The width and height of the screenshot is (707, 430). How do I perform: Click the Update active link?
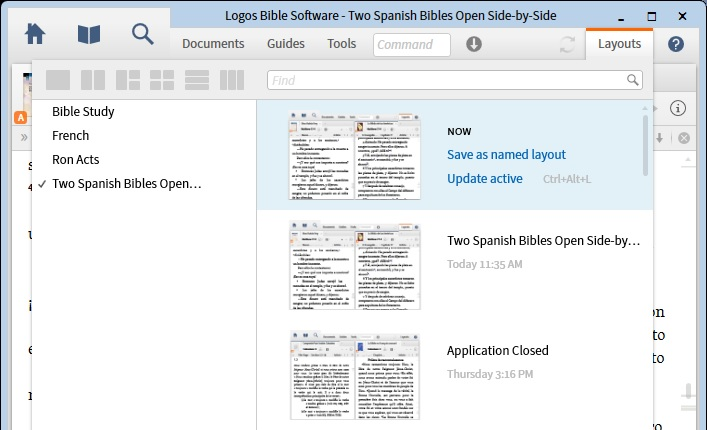pos(484,179)
